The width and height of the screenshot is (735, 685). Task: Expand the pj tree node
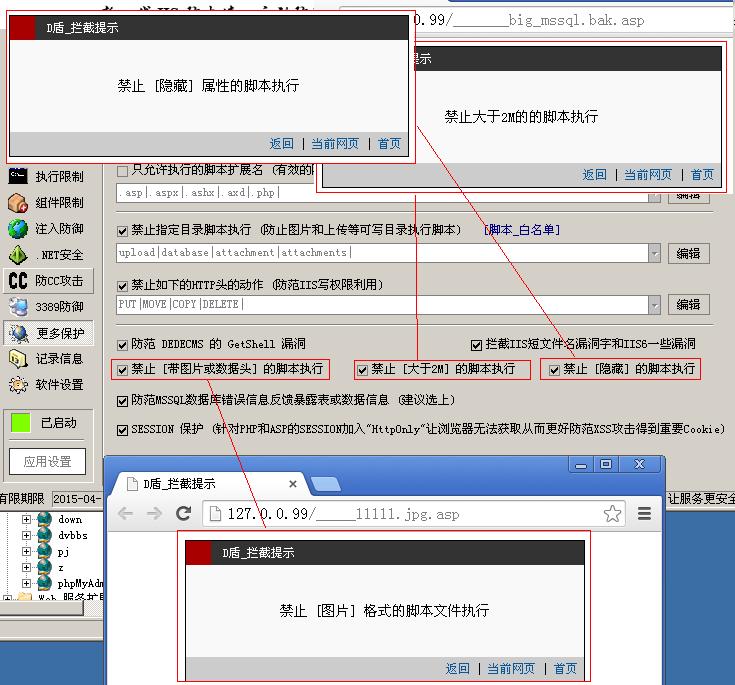point(26,551)
